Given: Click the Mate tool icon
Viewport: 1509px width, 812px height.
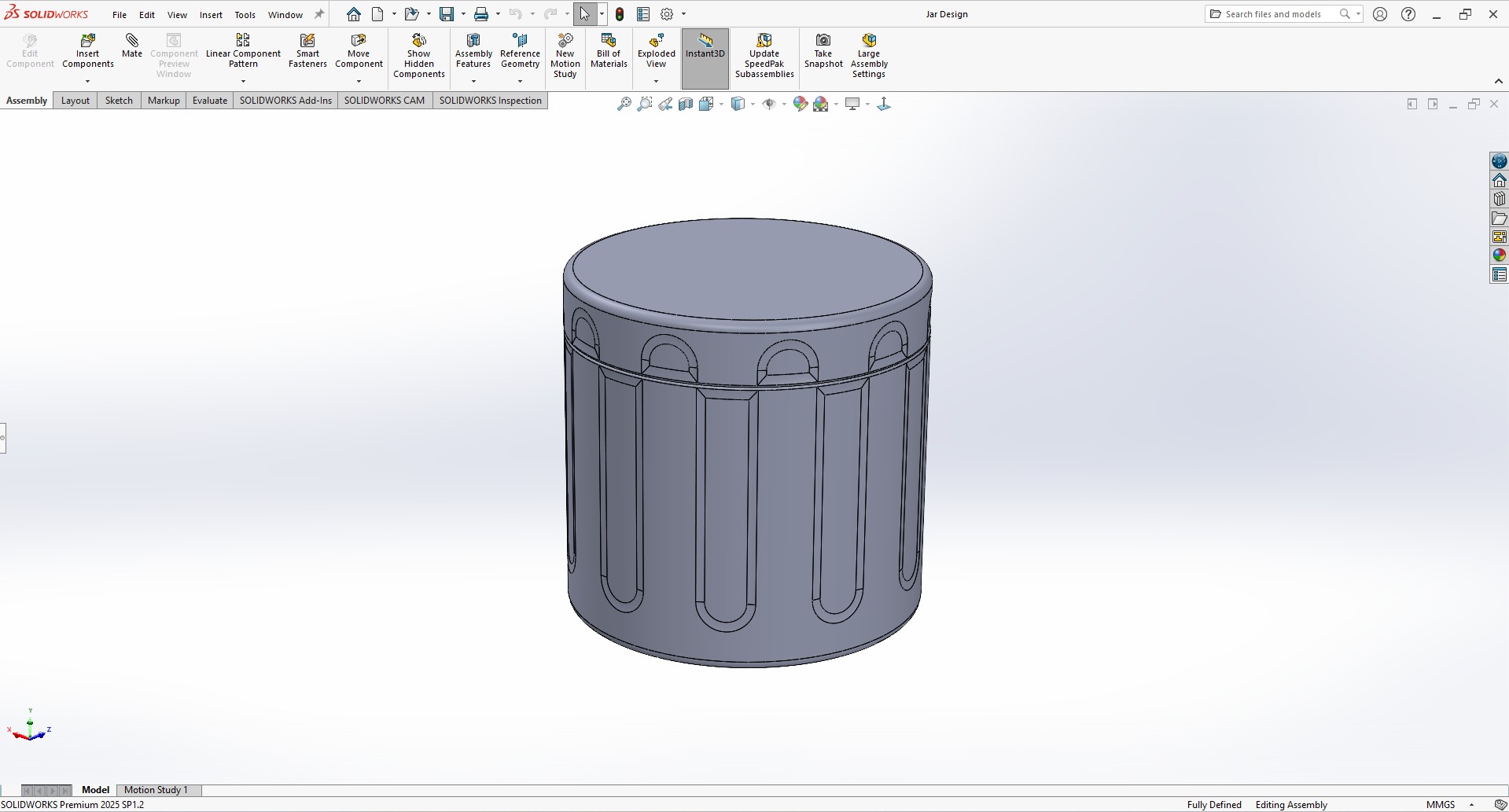Looking at the screenshot, I should [132, 41].
